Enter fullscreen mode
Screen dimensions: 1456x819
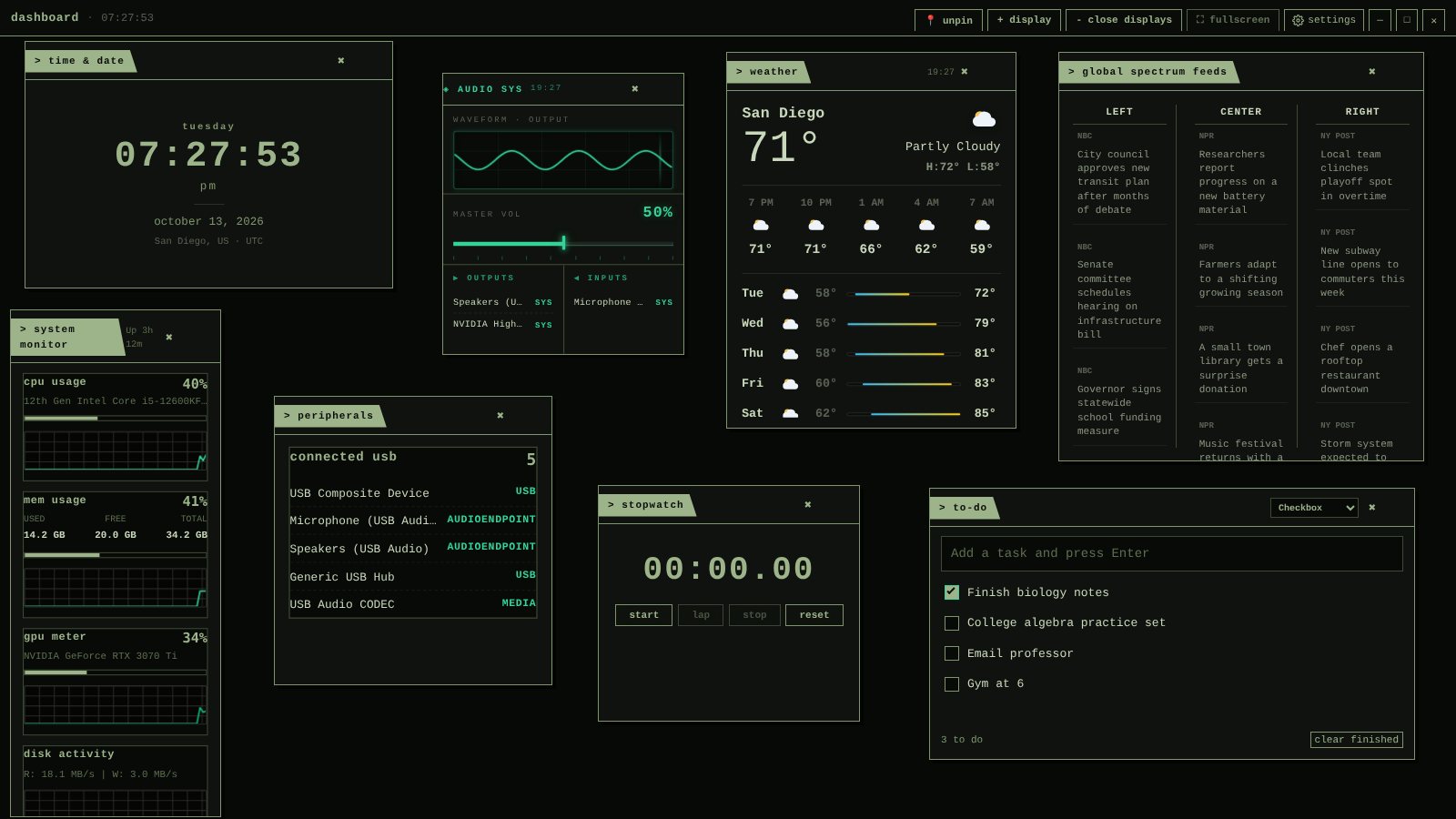[x=1233, y=20]
